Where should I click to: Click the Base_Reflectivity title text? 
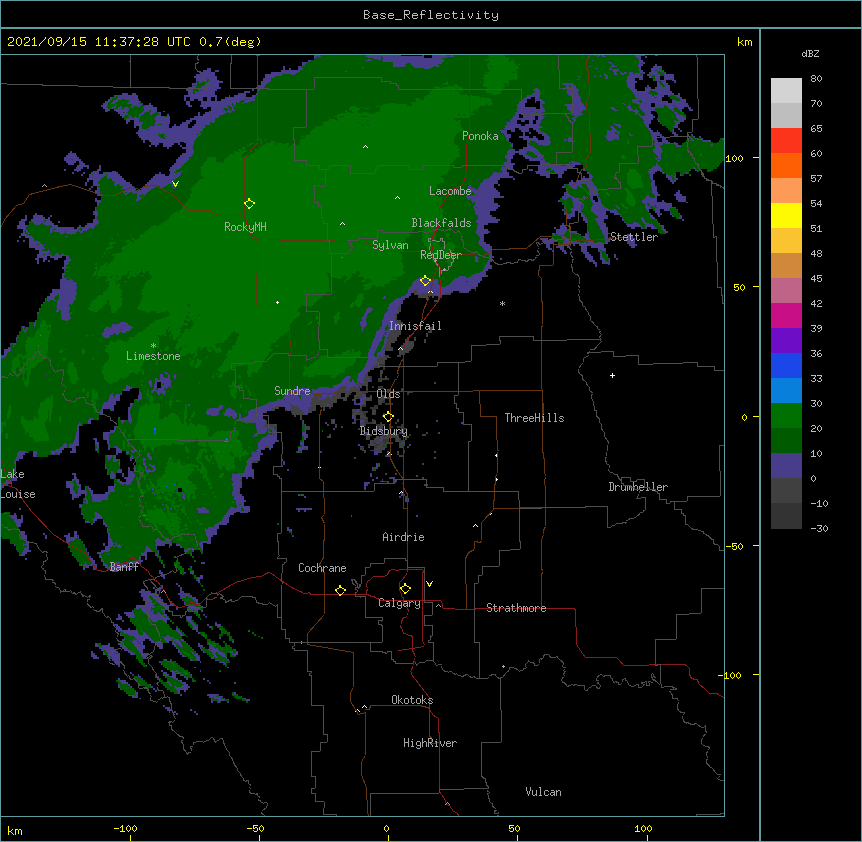click(431, 15)
